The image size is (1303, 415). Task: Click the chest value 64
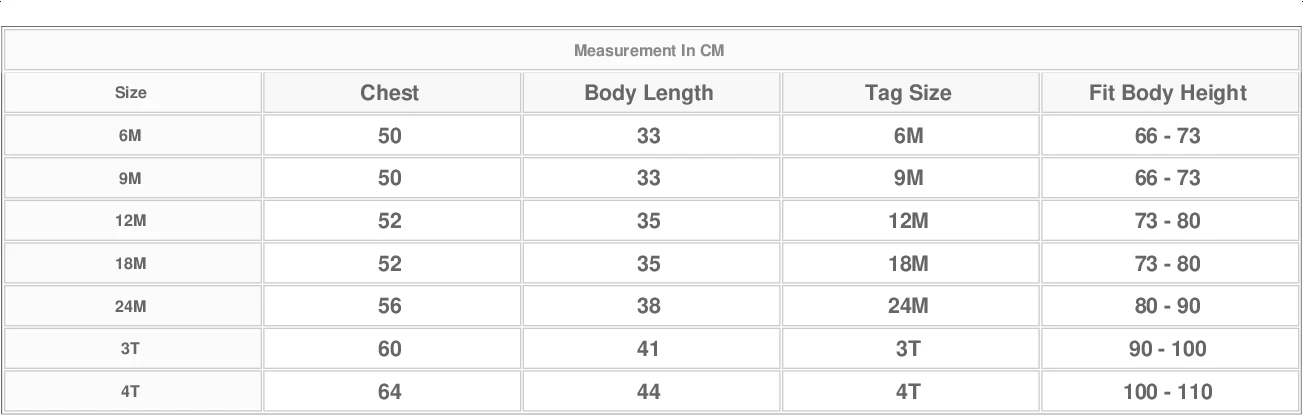point(390,392)
